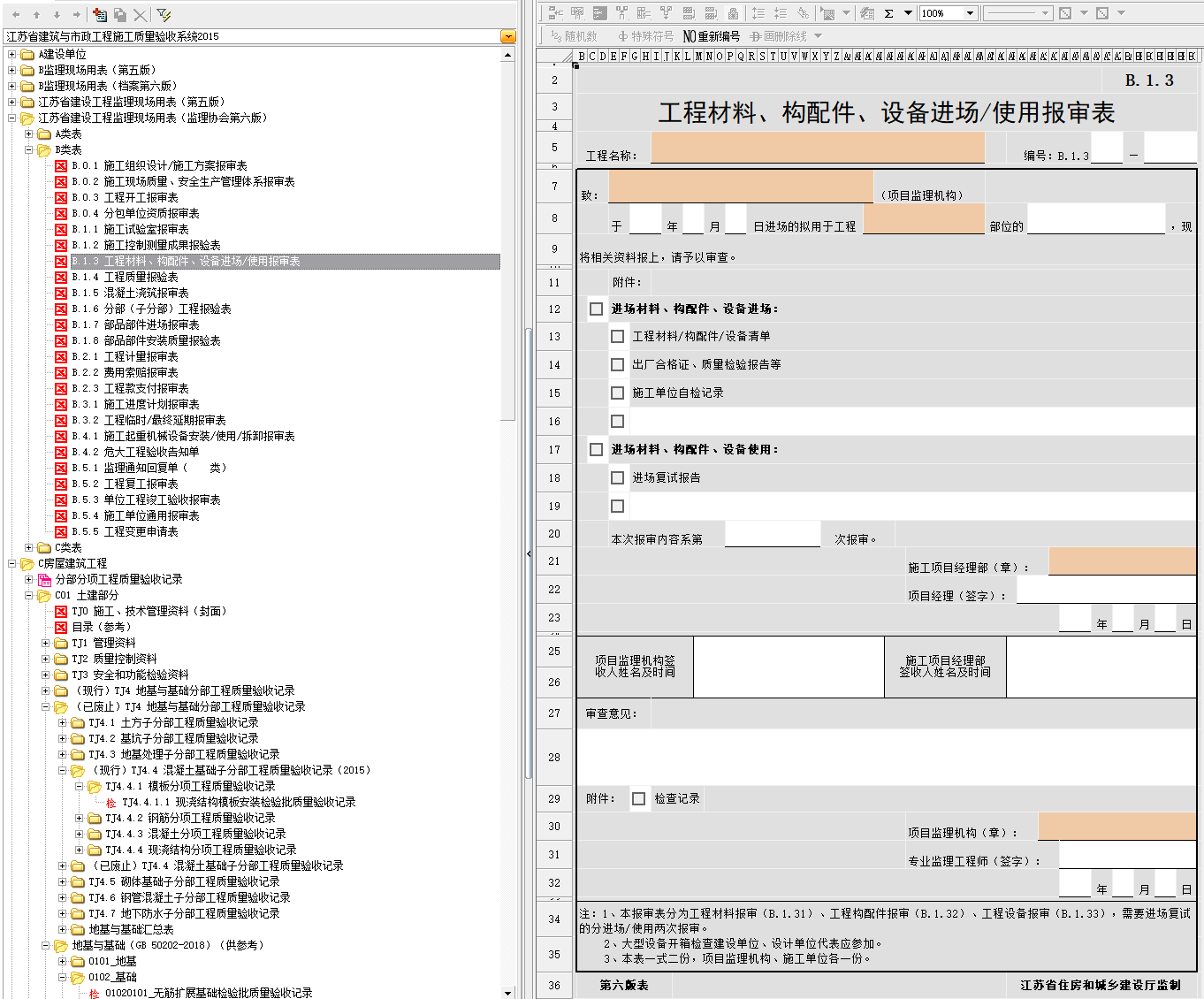Image resolution: width=1204 pixels, height=999 pixels.
Task: Click the form icon beside B.5.5 工程变更申请表
Action: point(61,532)
